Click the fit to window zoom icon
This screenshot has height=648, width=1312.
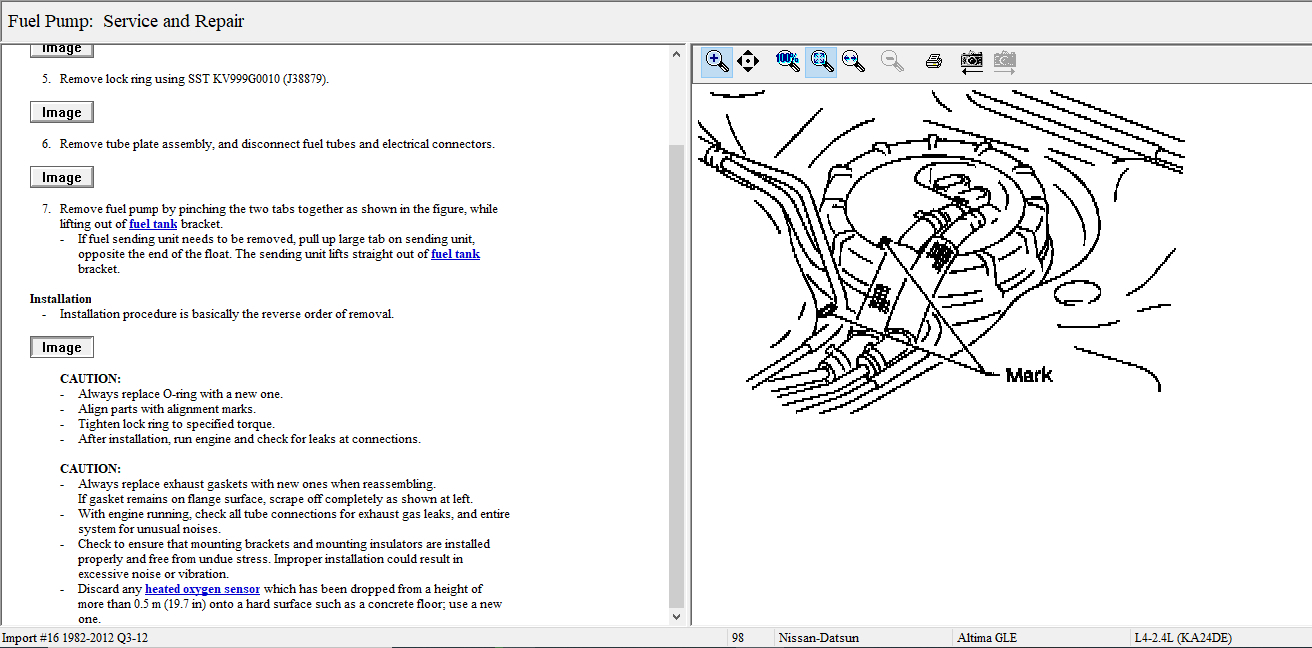coord(822,61)
